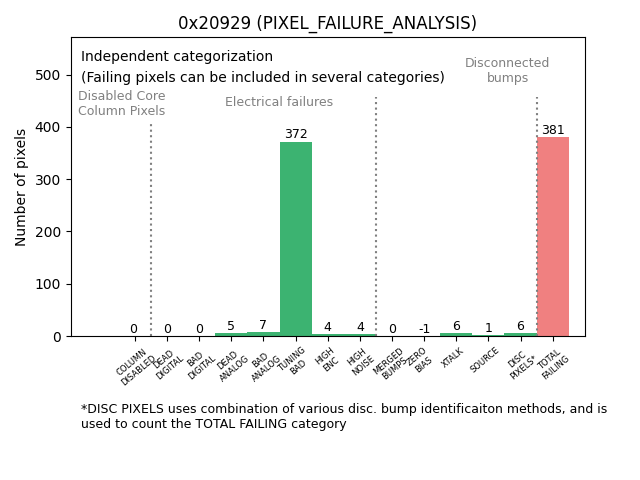Click the 'Electrical failures' section label

click(279, 102)
